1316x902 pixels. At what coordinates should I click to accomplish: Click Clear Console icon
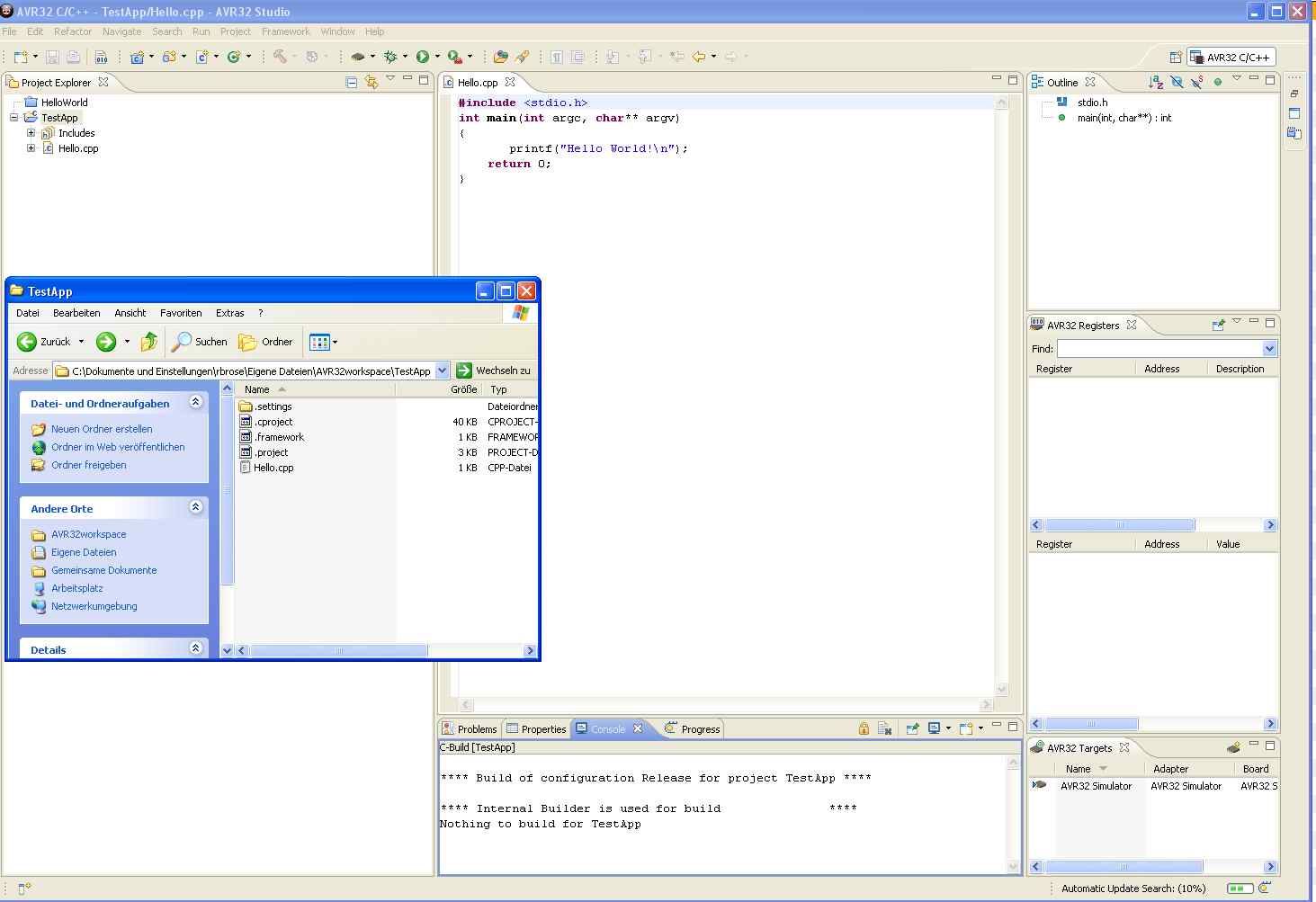click(885, 728)
